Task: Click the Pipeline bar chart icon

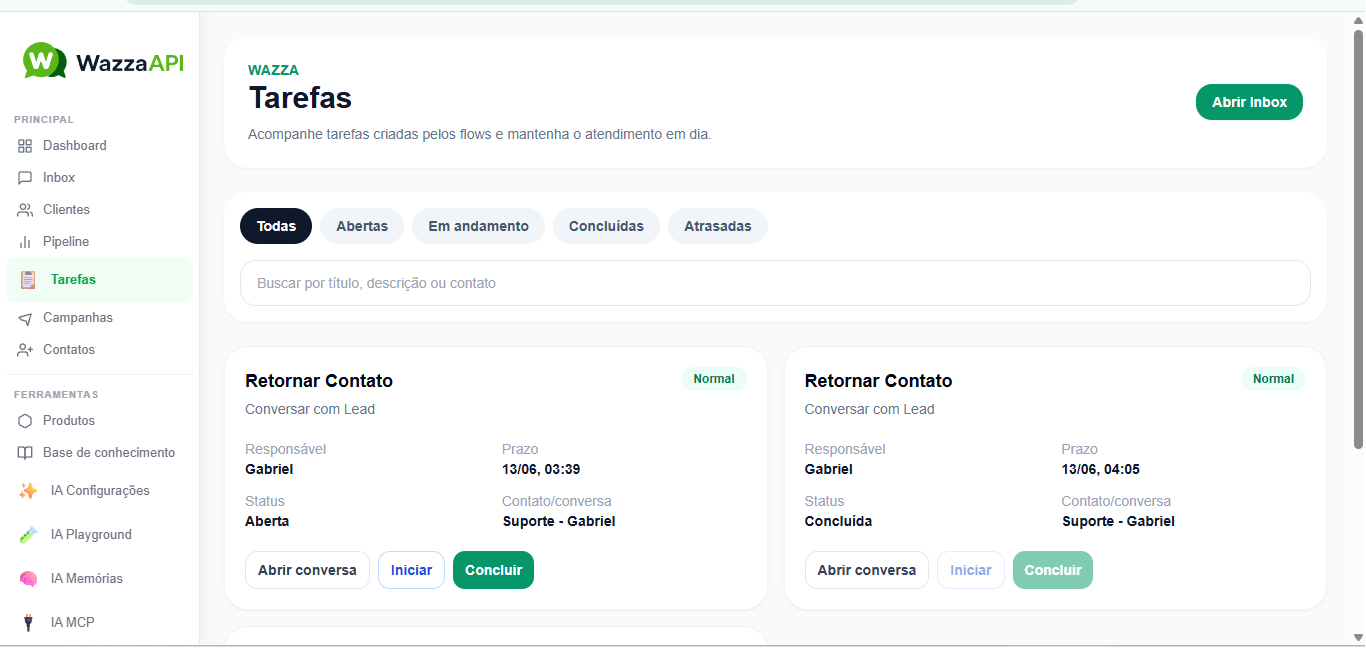Action: click(25, 242)
